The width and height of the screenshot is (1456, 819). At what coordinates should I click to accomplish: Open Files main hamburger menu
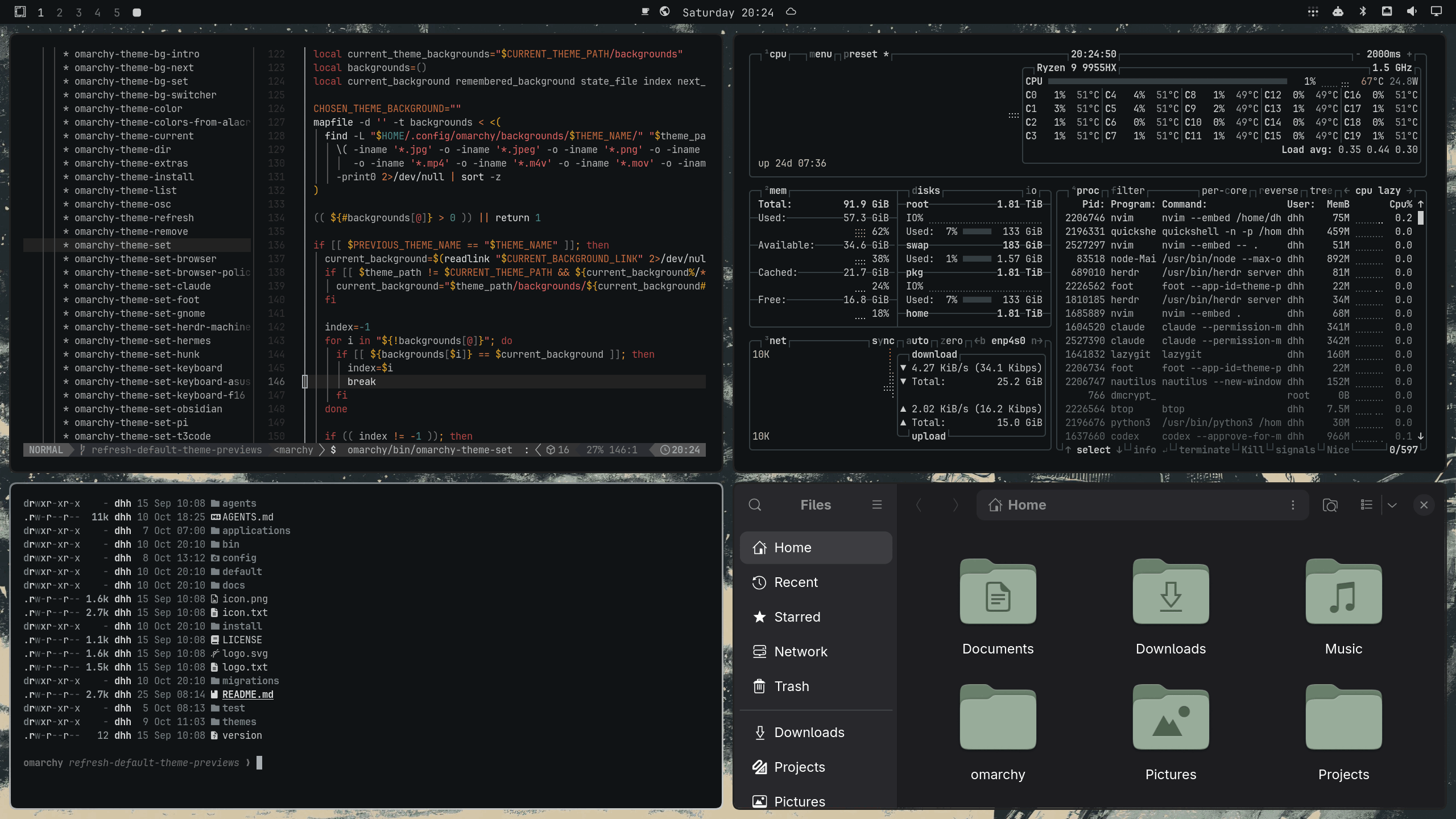(x=877, y=505)
